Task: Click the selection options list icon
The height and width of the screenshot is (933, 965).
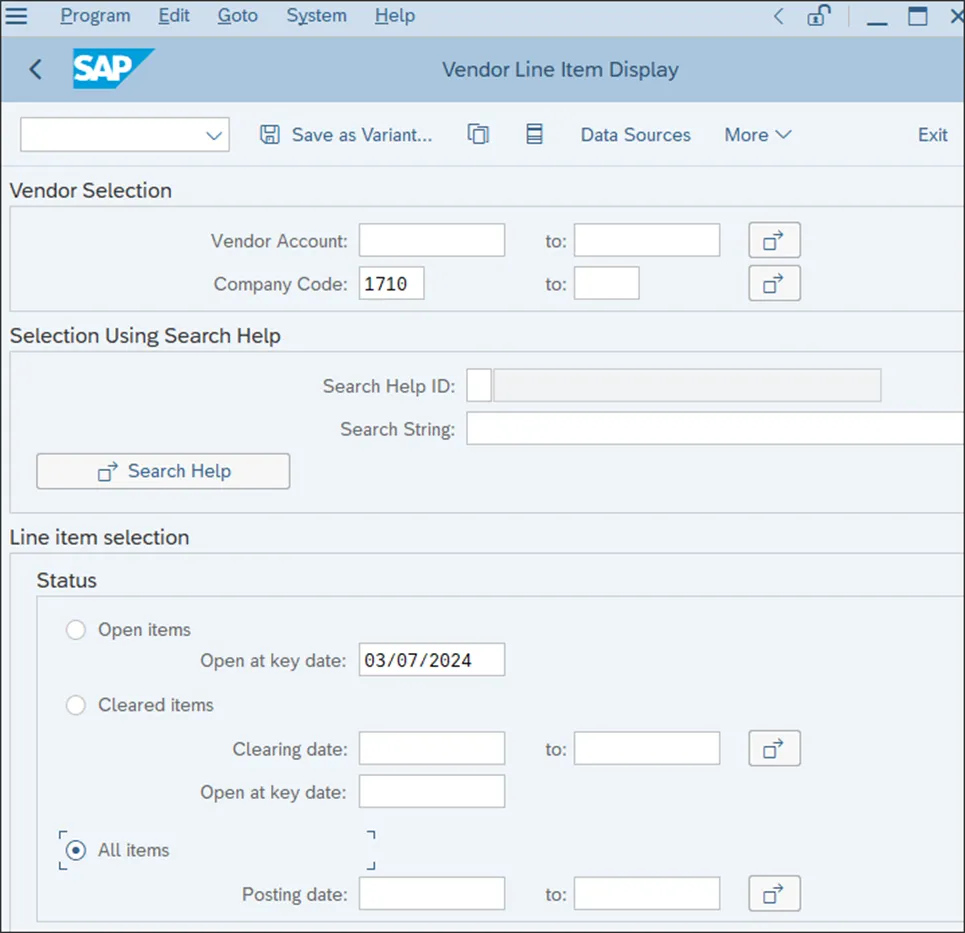Action: 534,135
